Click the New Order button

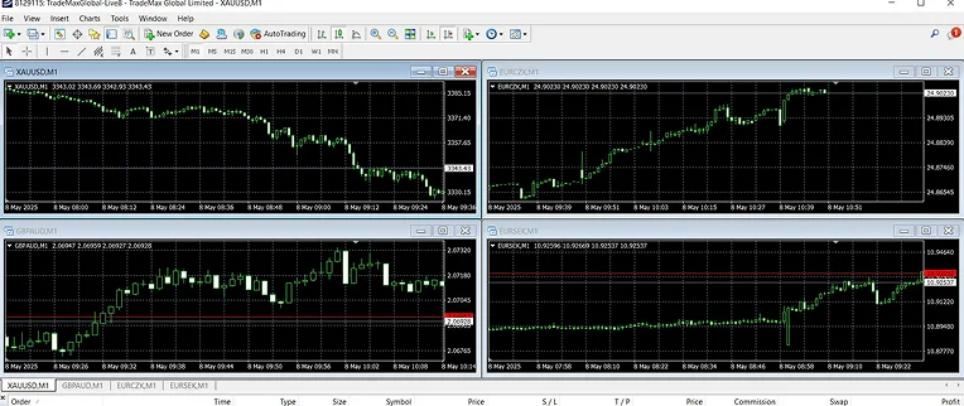coord(168,34)
